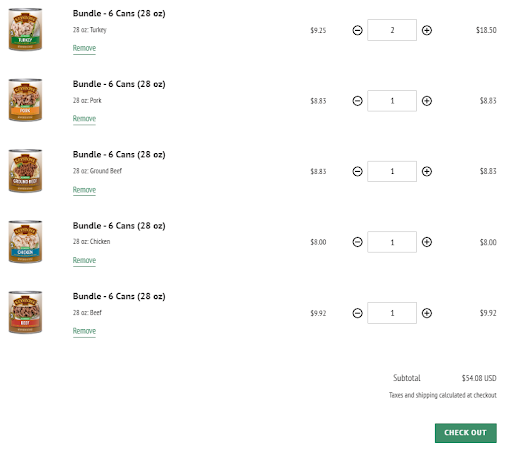The width and height of the screenshot is (512, 449).
Task: Remove the Pork bundle from cart
Action: click(x=84, y=119)
